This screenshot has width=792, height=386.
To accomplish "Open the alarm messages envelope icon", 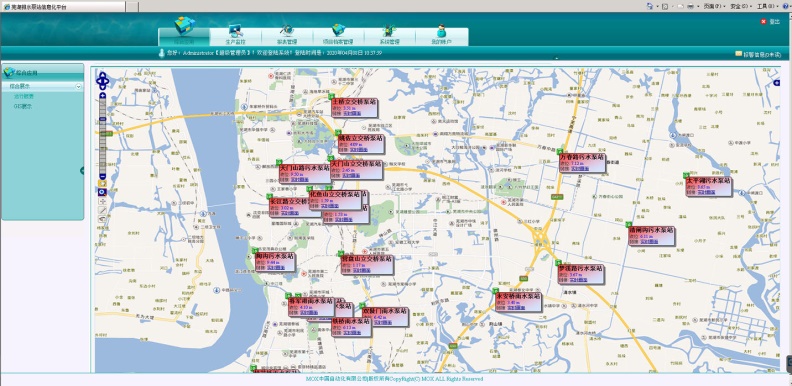I will [738, 54].
